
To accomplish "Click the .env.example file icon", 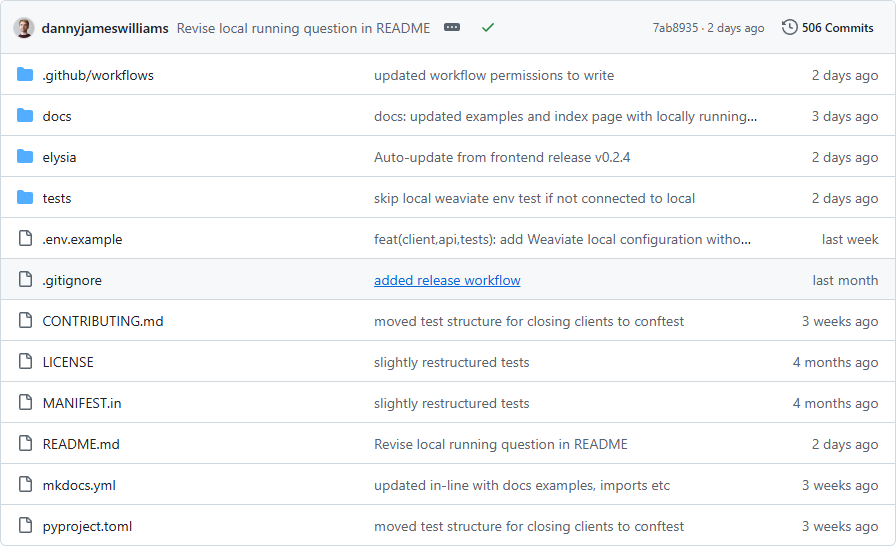I will (25, 239).
